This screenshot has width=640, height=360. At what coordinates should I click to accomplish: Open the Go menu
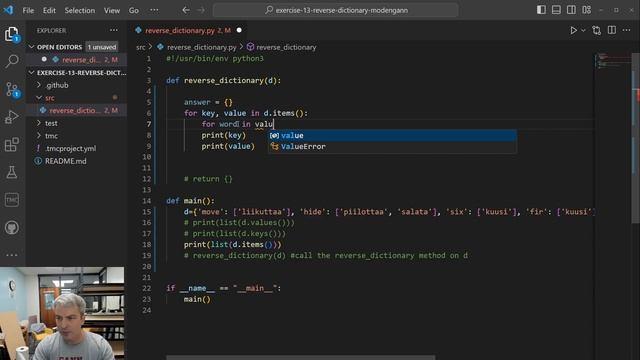click(134, 10)
